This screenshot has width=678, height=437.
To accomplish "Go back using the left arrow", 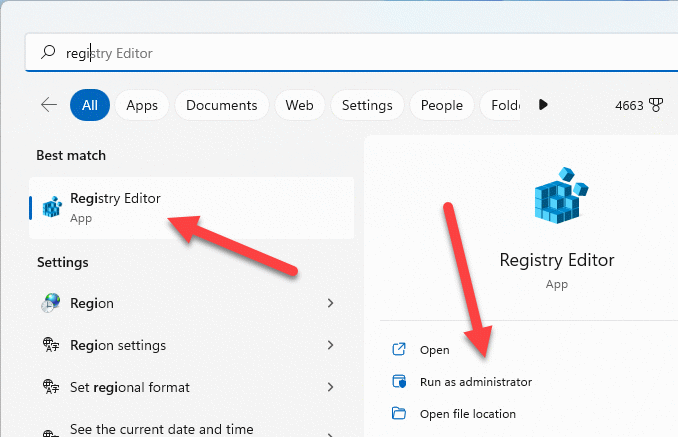I will (x=49, y=105).
